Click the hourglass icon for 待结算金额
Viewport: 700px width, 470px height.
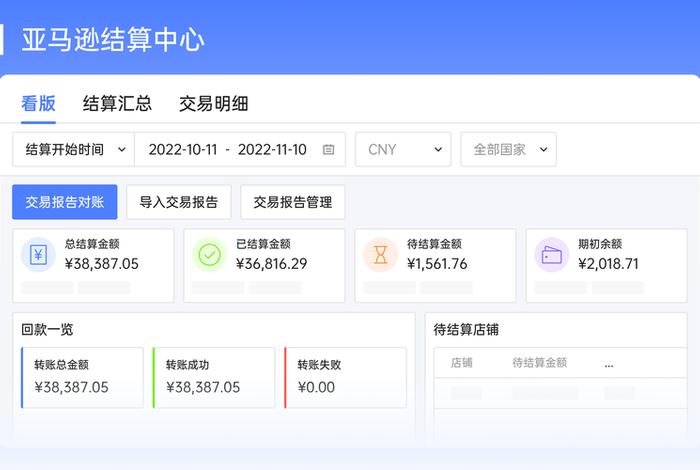point(380,255)
